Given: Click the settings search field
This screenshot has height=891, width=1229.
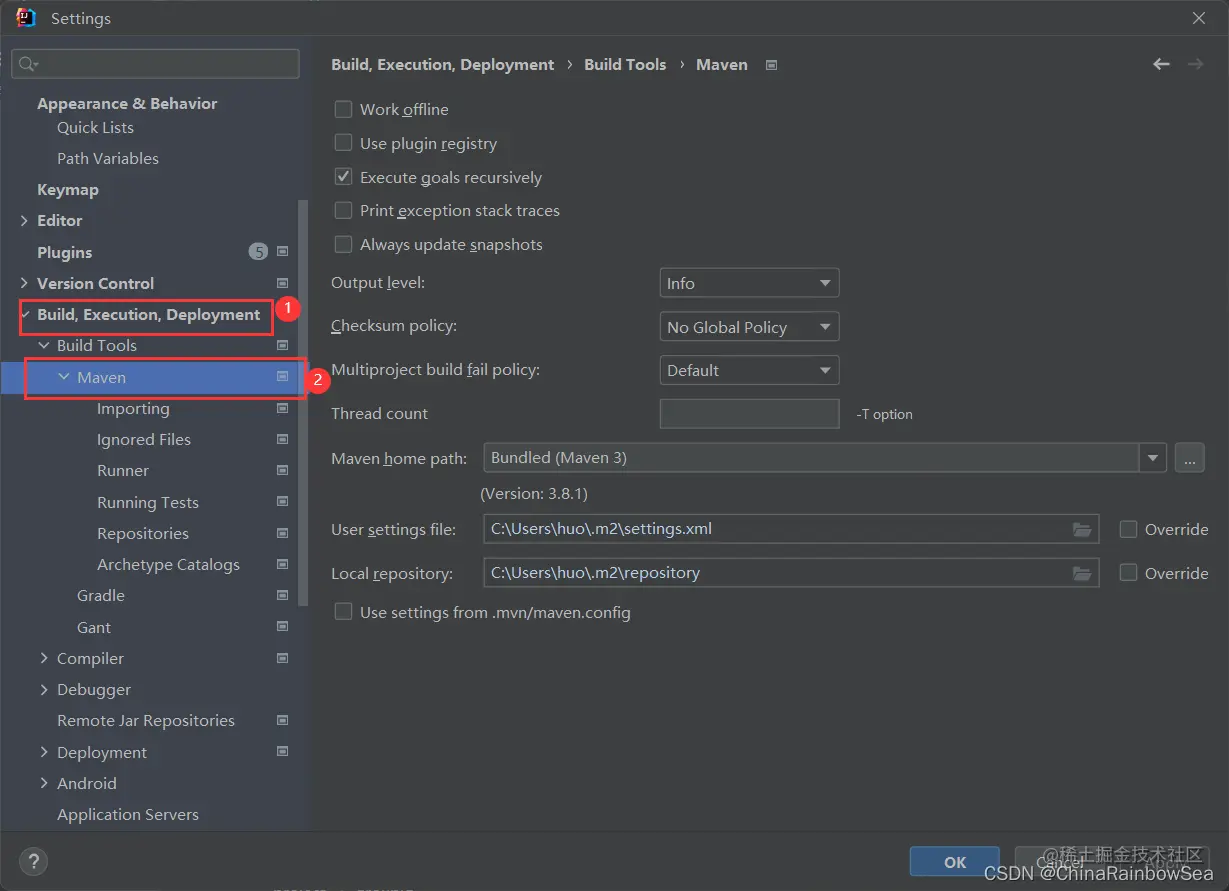Looking at the screenshot, I should point(155,64).
